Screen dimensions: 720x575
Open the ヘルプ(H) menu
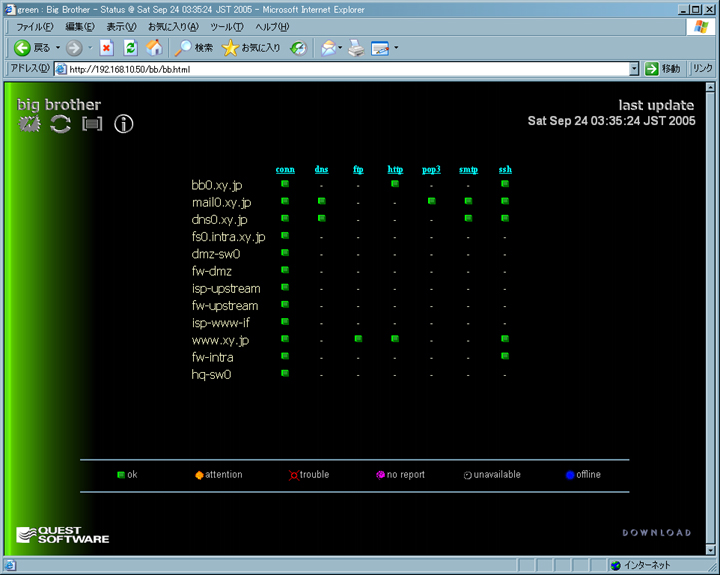click(x=272, y=27)
